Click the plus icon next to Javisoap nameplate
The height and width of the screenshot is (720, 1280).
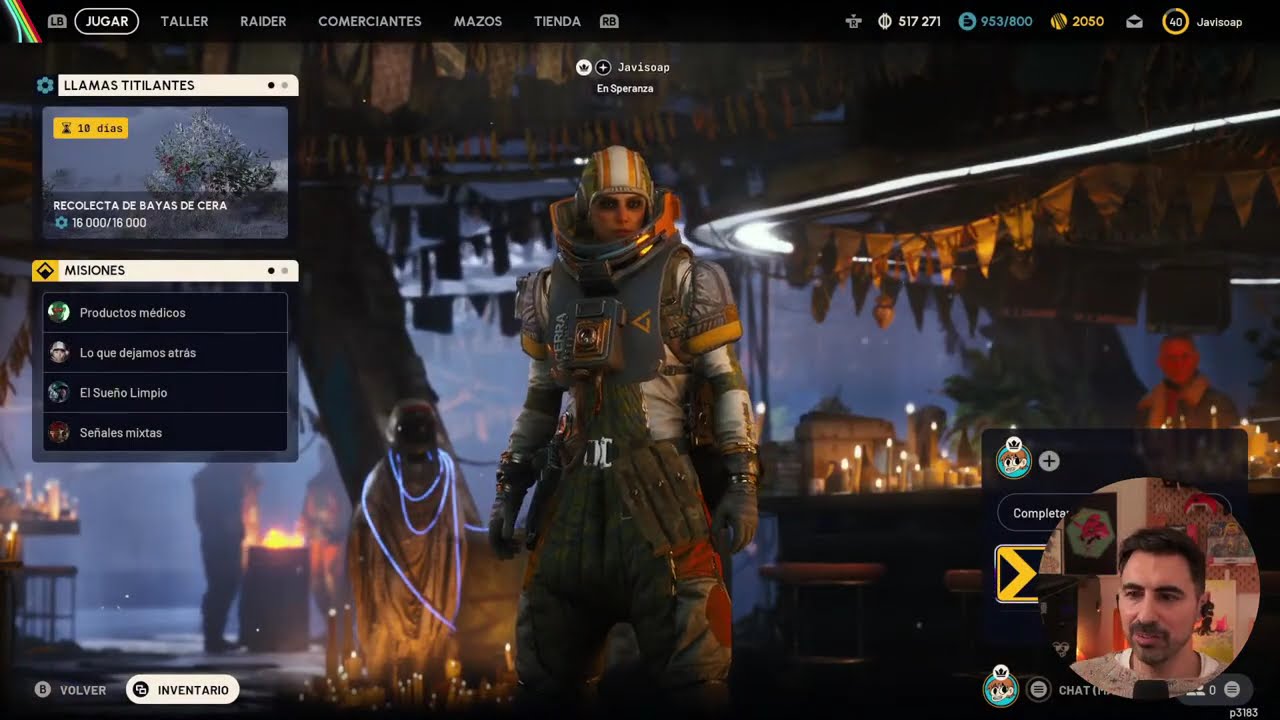coord(603,67)
